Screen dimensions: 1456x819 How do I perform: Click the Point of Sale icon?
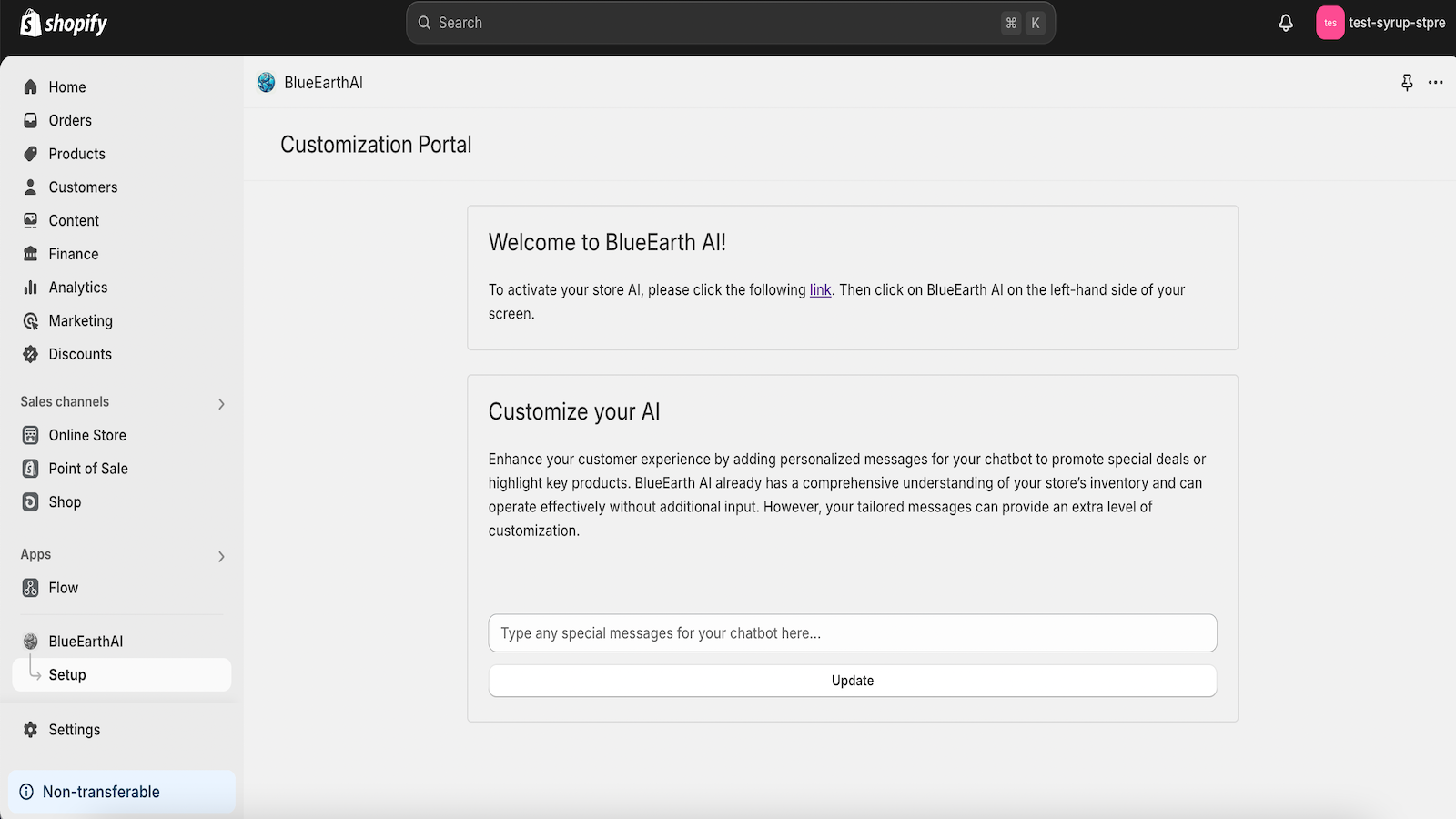tap(30, 469)
